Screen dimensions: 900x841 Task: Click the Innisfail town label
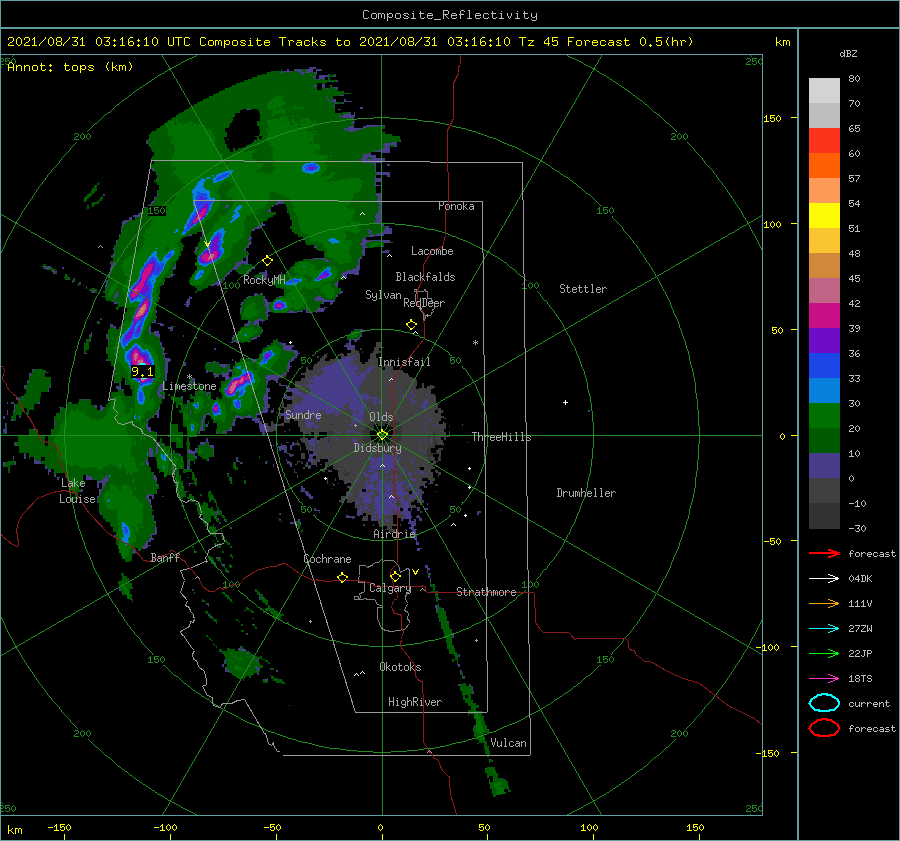pyautogui.click(x=404, y=362)
